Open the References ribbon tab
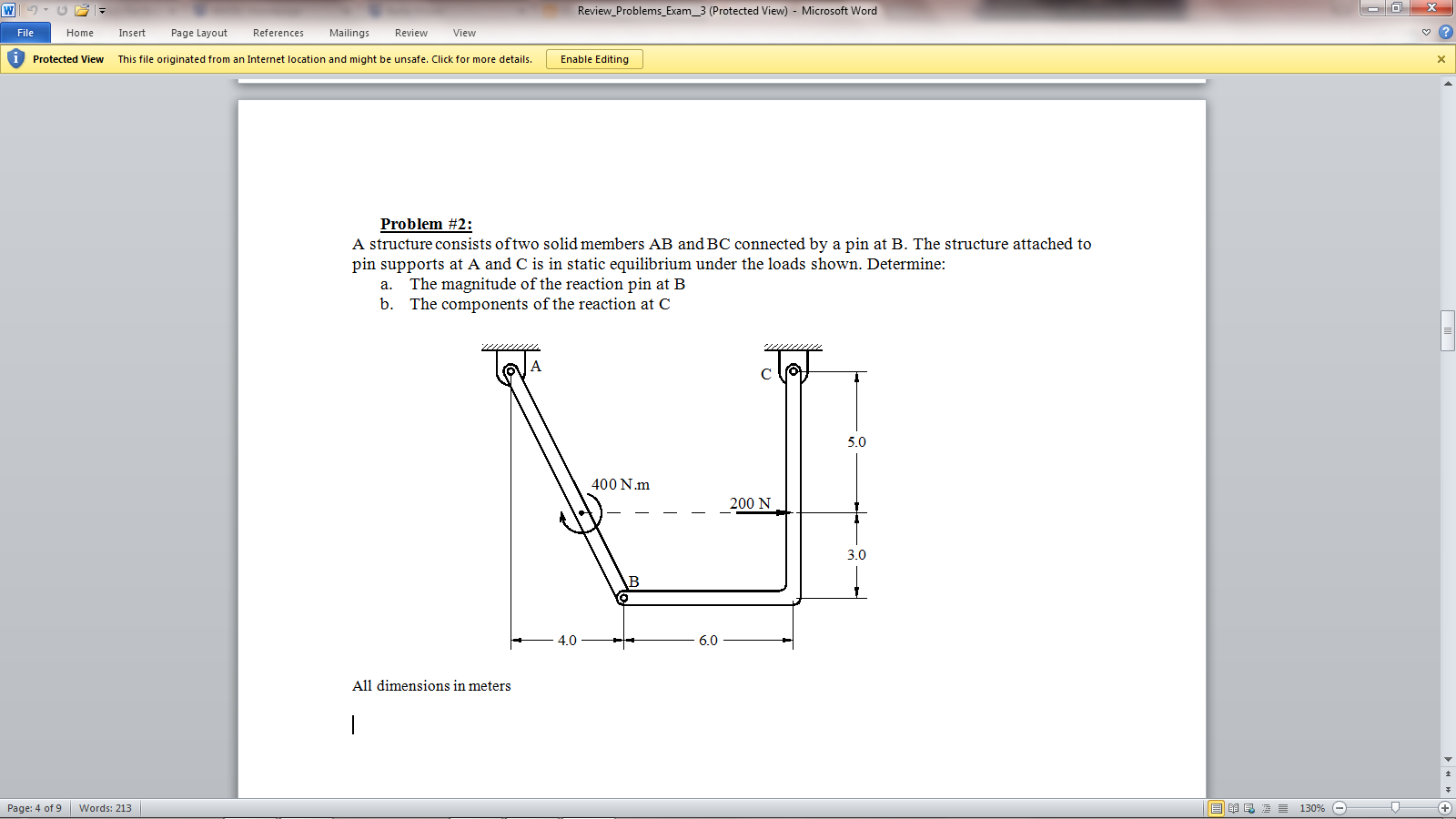The width and height of the screenshot is (1456, 819). tap(278, 33)
